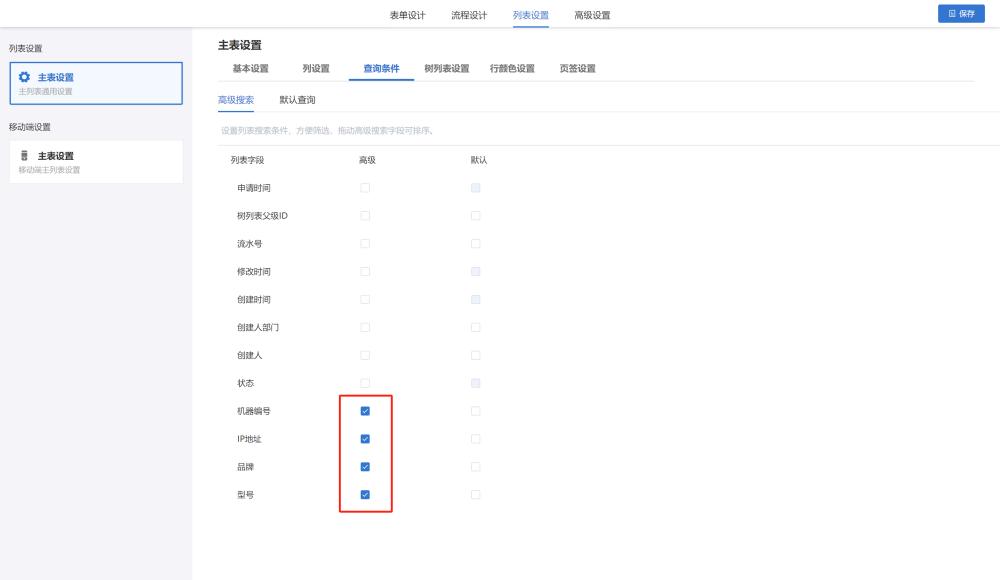The image size is (1000, 580).
Task: Uncheck 高级 checkbox for IP地址
Action: coord(365,439)
